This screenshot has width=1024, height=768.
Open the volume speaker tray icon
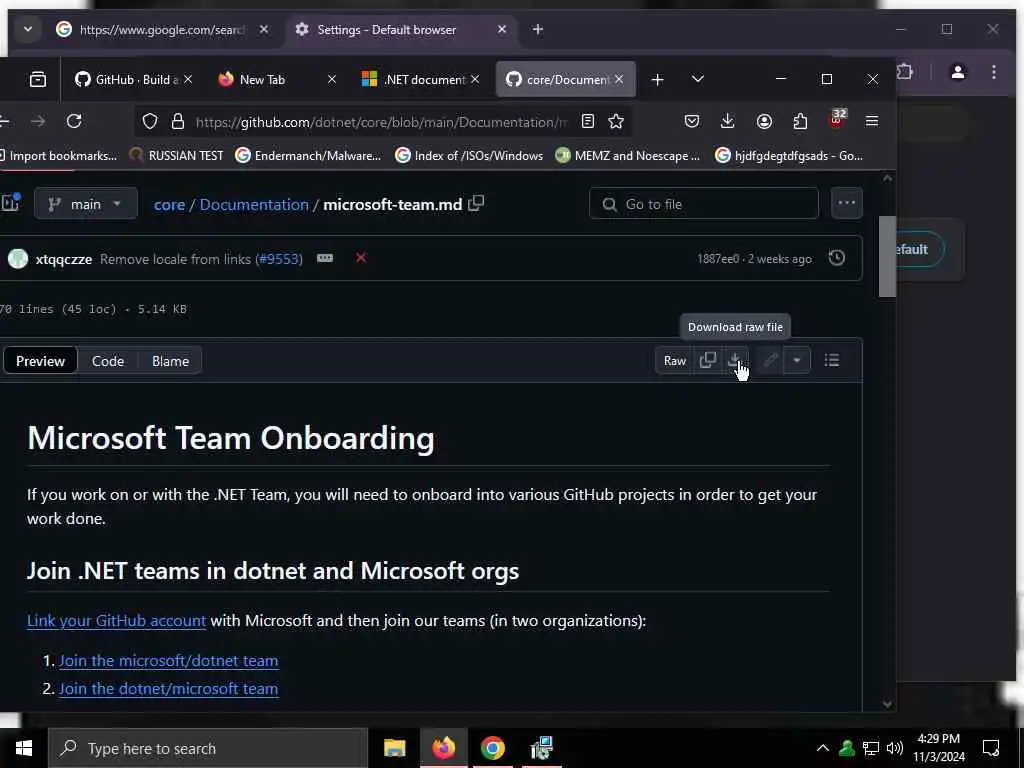(x=895, y=748)
